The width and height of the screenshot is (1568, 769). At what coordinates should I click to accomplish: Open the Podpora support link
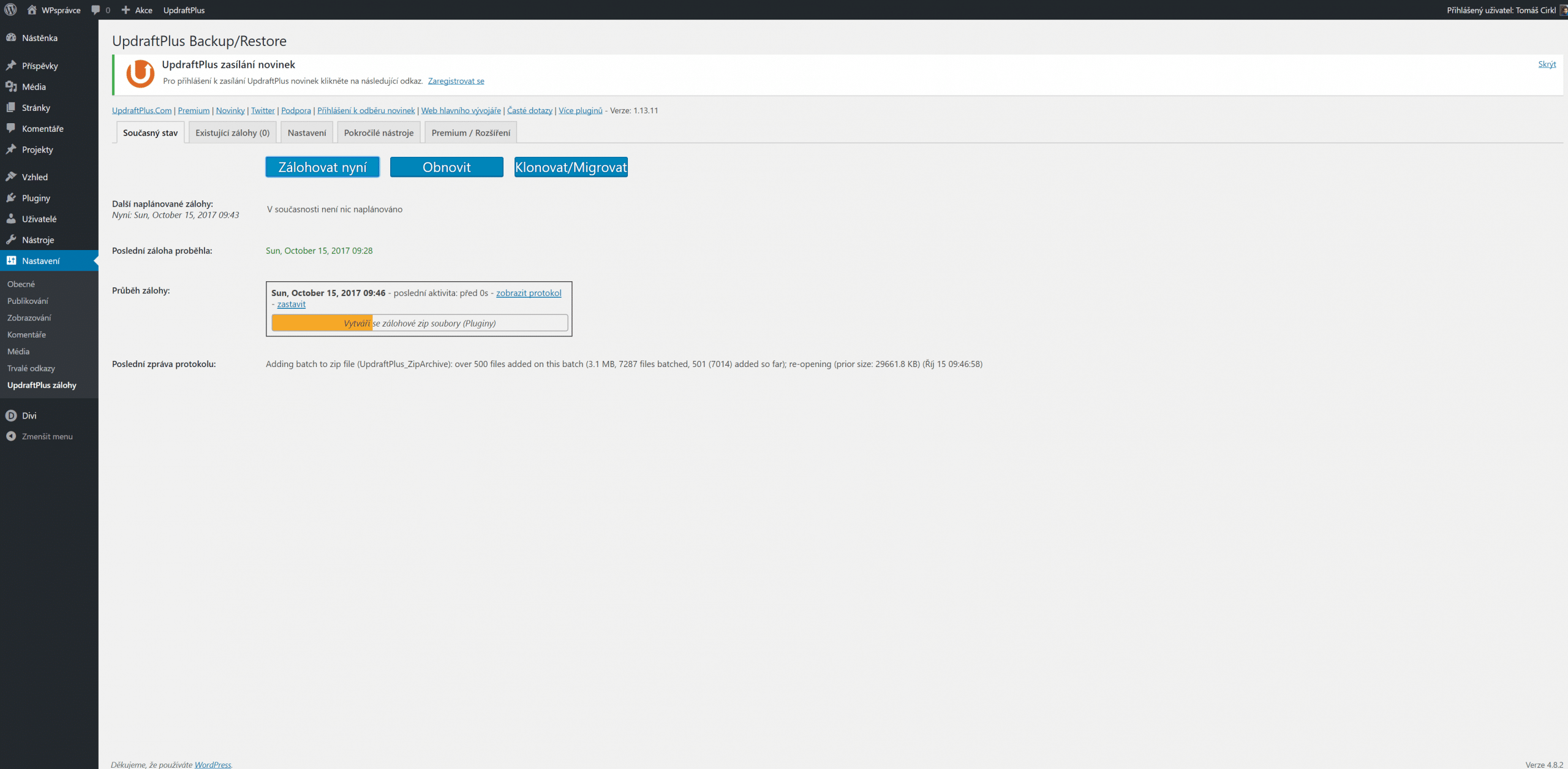(x=296, y=110)
